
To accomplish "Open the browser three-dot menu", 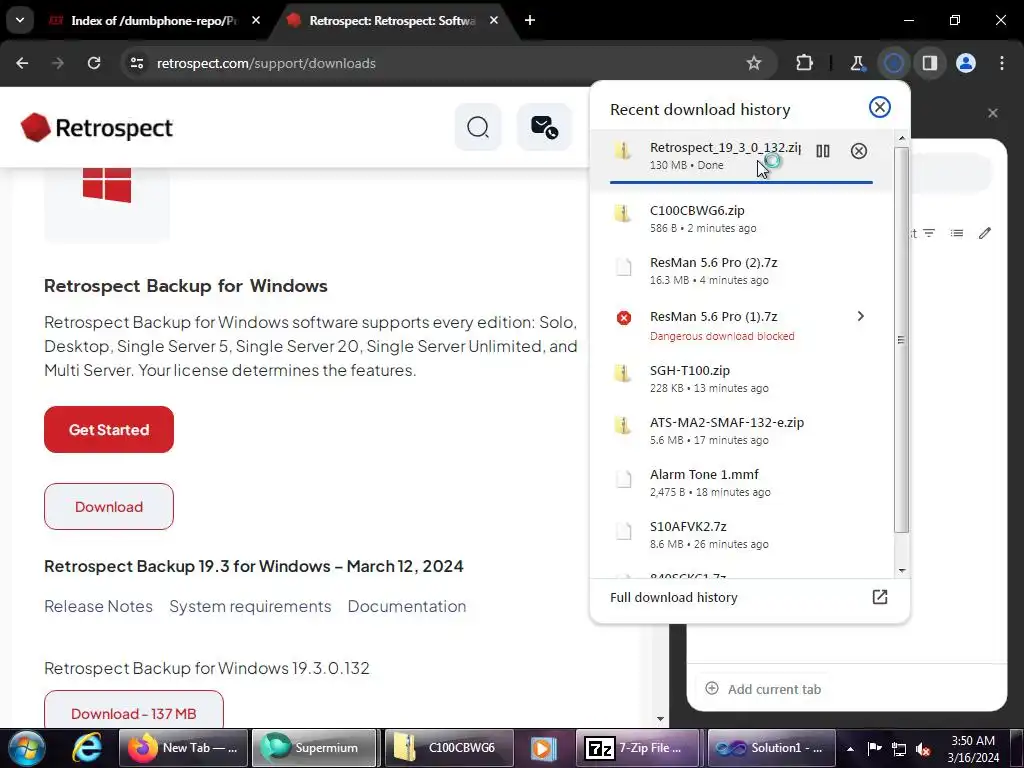I will point(1002,63).
